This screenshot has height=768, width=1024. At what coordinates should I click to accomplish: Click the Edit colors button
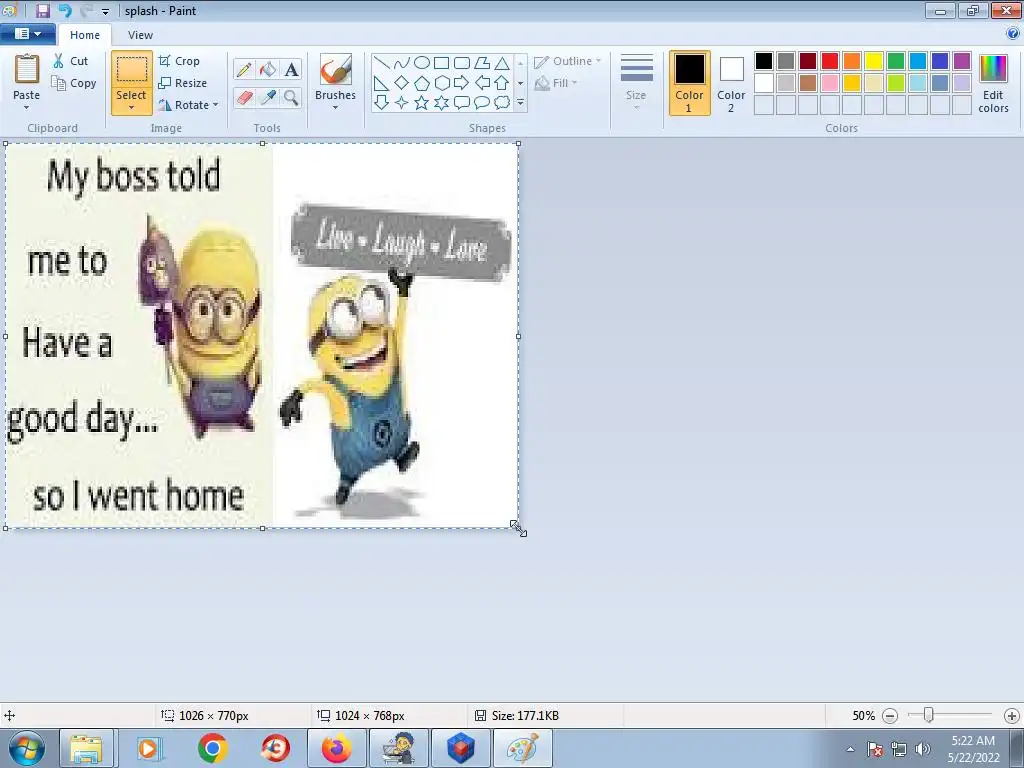pos(993,84)
